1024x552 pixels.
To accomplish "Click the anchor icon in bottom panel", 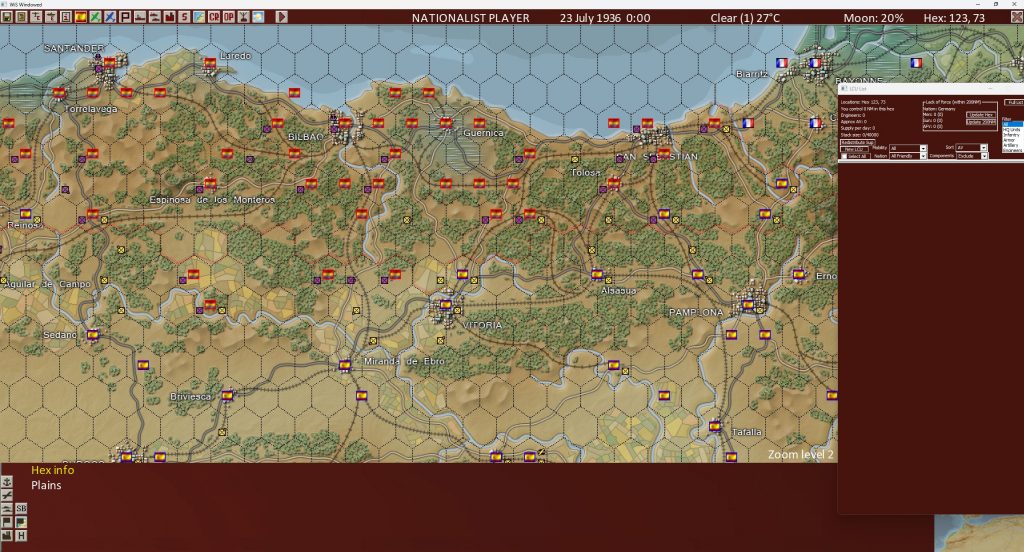I will (7, 482).
